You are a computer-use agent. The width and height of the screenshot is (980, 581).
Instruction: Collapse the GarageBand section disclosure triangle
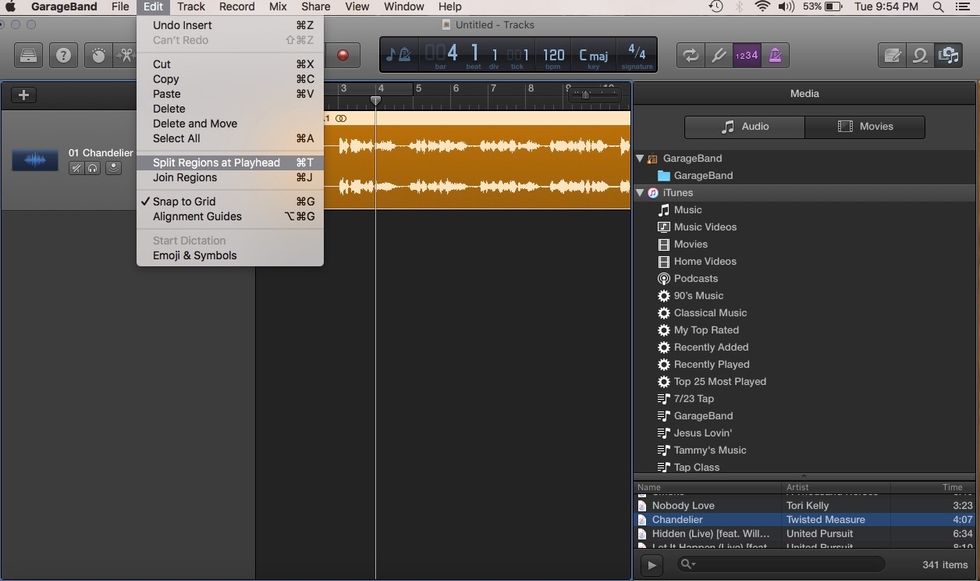tap(640, 158)
